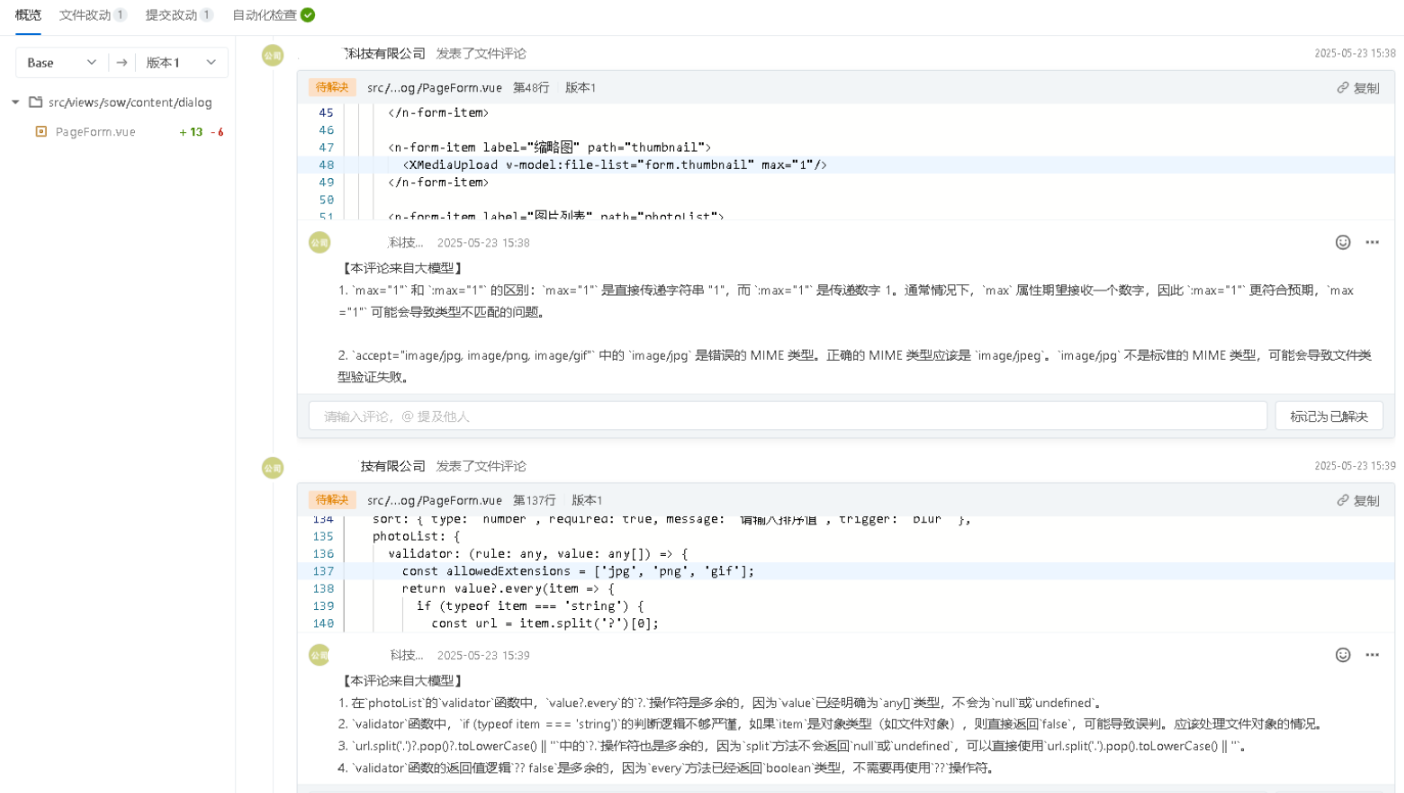The width and height of the screenshot is (1404, 793).
Task: Click emoji reaction icon on first comment
Action: point(1343,242)
